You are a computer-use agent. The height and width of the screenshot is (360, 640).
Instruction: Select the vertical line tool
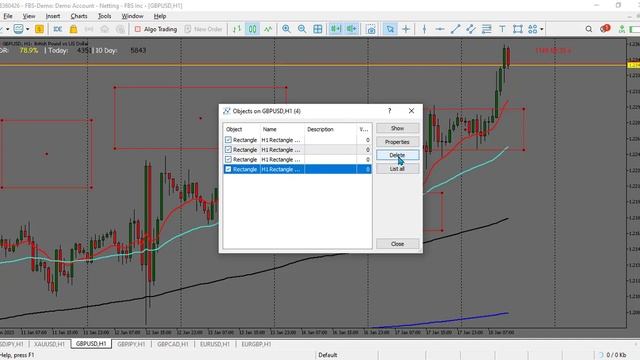[424, 29]
